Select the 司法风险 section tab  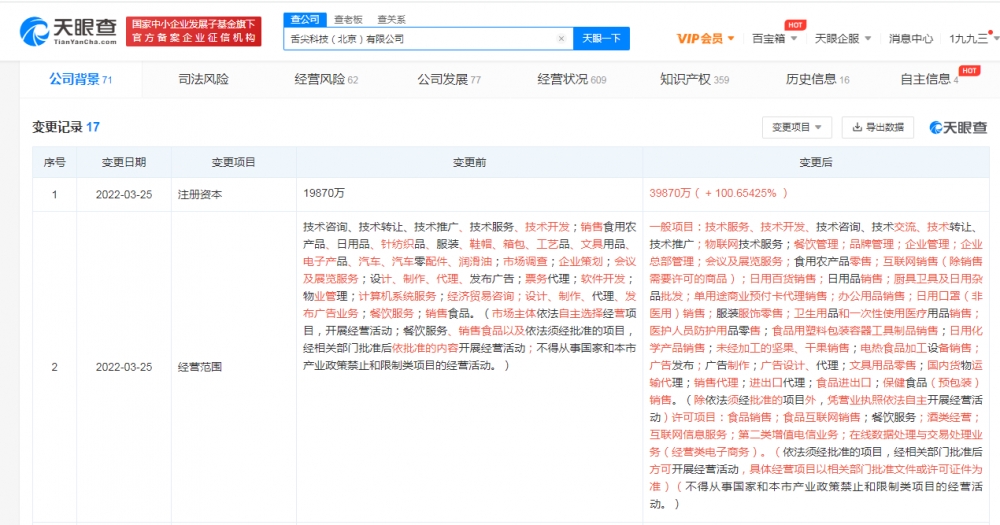(x=203, y=79)
